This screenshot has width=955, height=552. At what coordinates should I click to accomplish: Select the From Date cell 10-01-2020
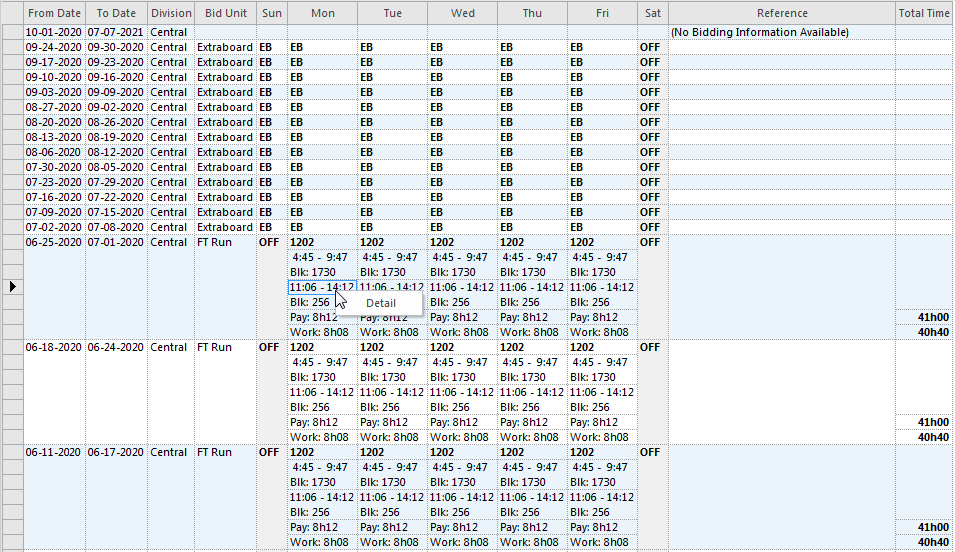pos(54,32)
